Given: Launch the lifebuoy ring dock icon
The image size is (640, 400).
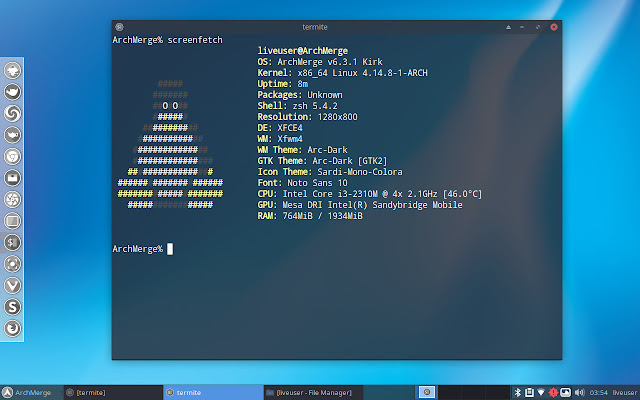Looking at the screenshot, I should pos(12,264).
